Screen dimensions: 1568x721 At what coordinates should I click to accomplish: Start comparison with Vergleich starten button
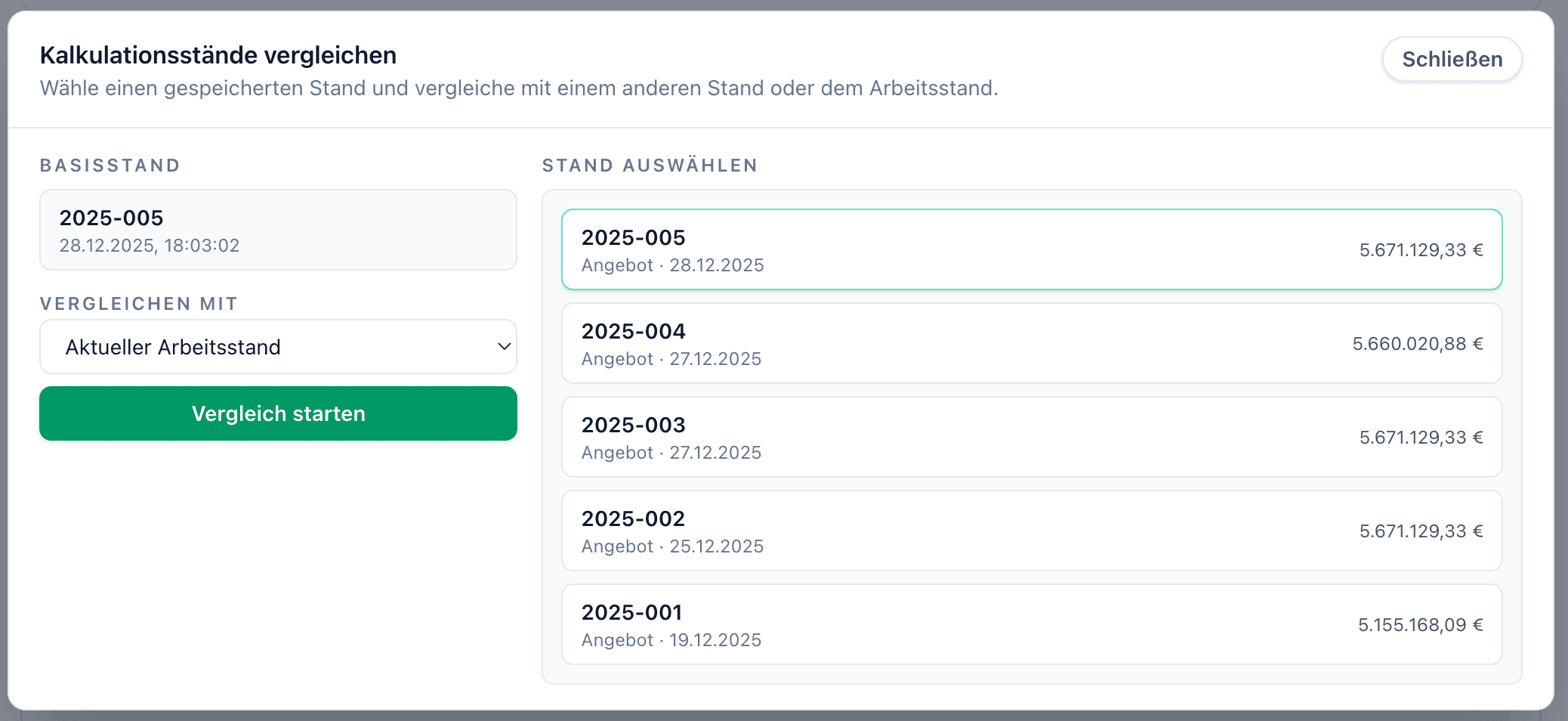(278, 413)
